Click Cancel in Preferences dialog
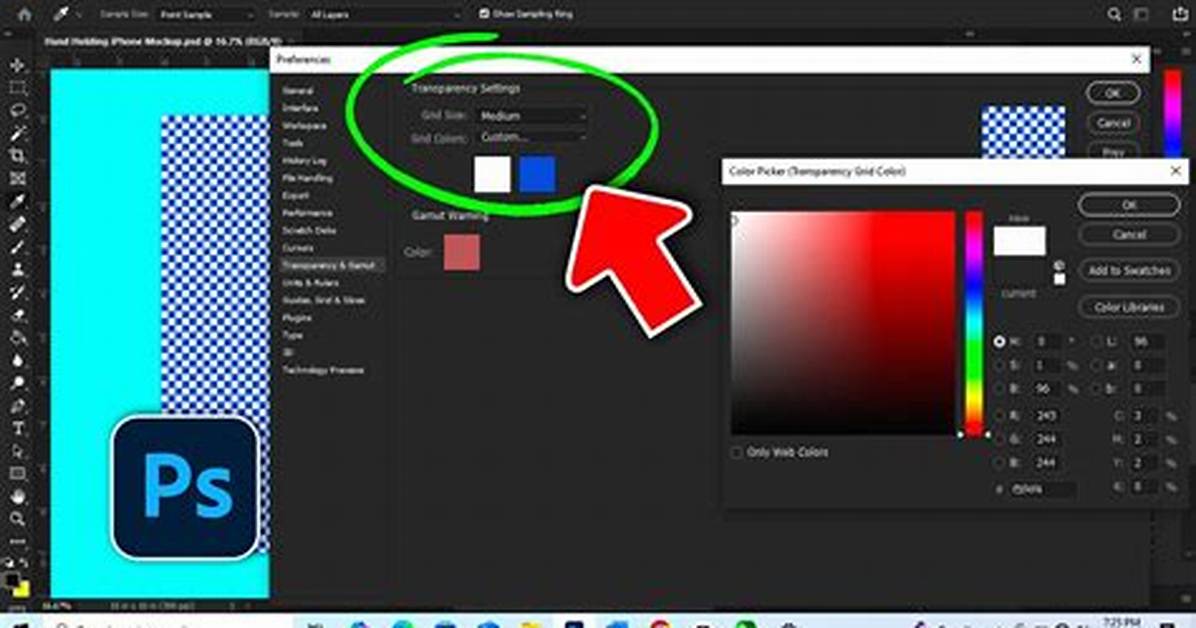 click(x=1113, y=123)
